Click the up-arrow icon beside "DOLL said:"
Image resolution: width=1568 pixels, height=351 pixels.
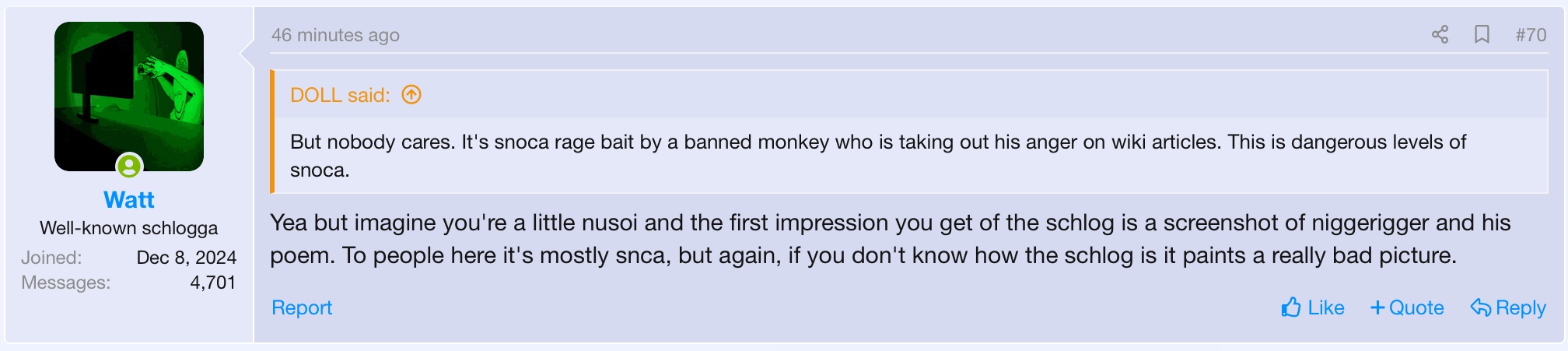411,95
